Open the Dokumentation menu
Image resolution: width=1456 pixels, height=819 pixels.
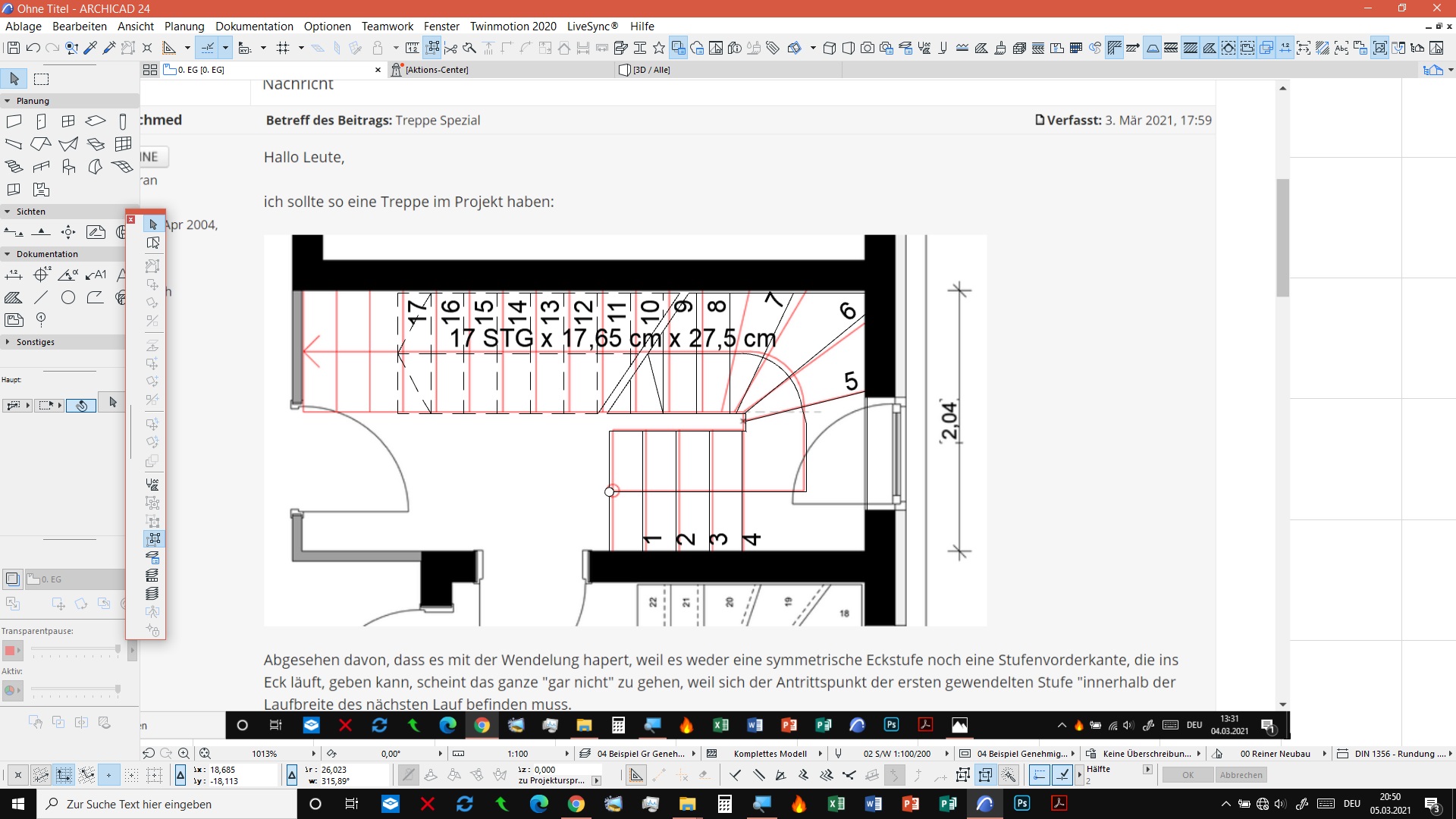[254, 27]
